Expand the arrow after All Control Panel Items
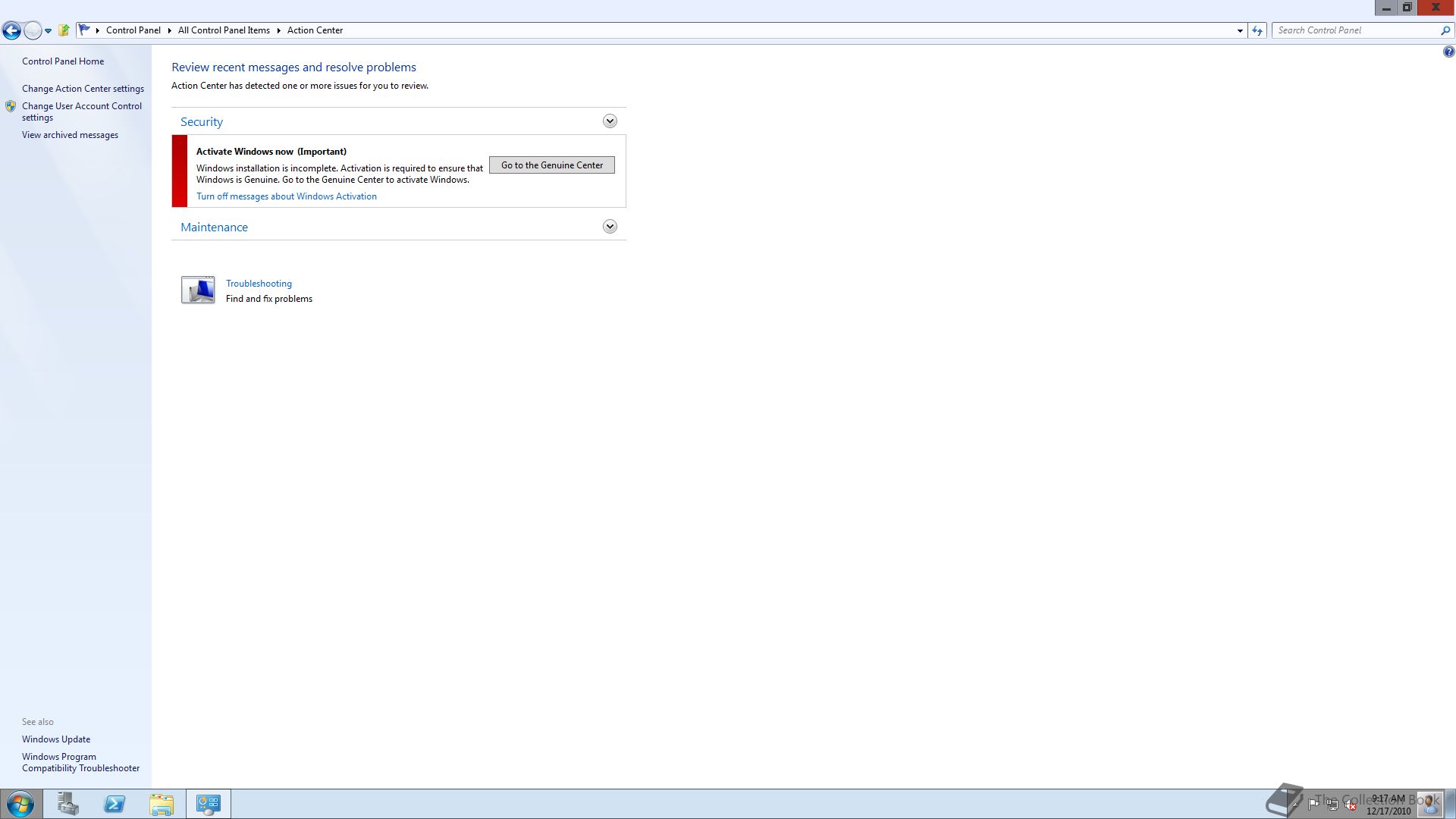 pos(278,30)
